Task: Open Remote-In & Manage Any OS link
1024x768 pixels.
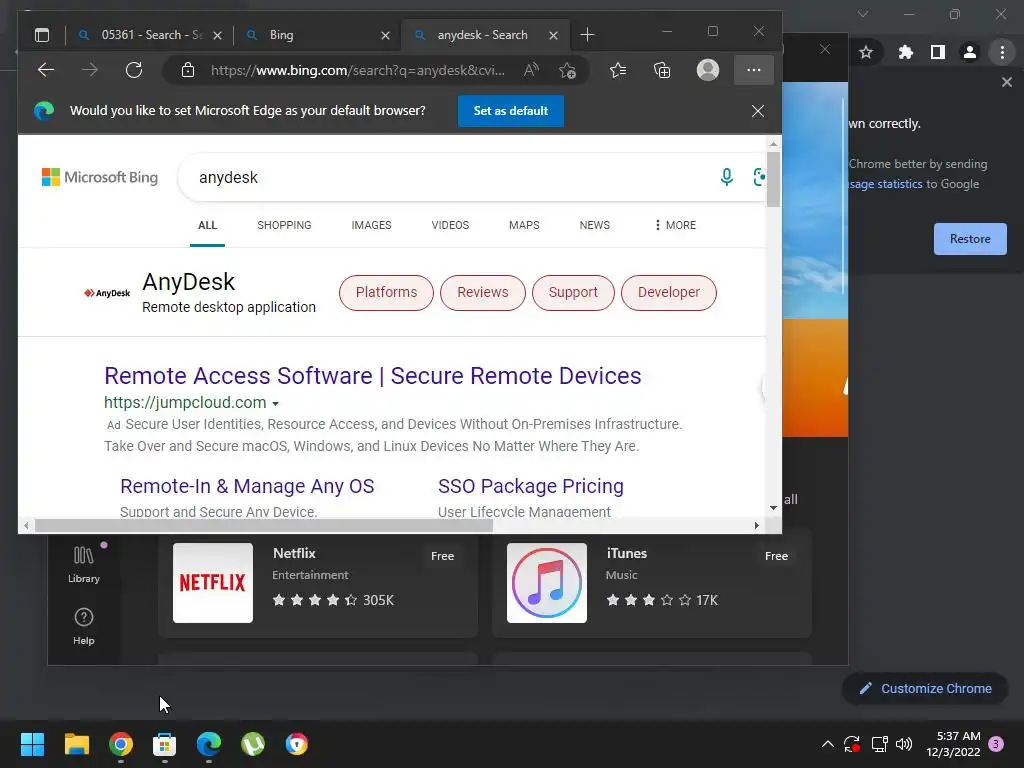Action: 247,487
